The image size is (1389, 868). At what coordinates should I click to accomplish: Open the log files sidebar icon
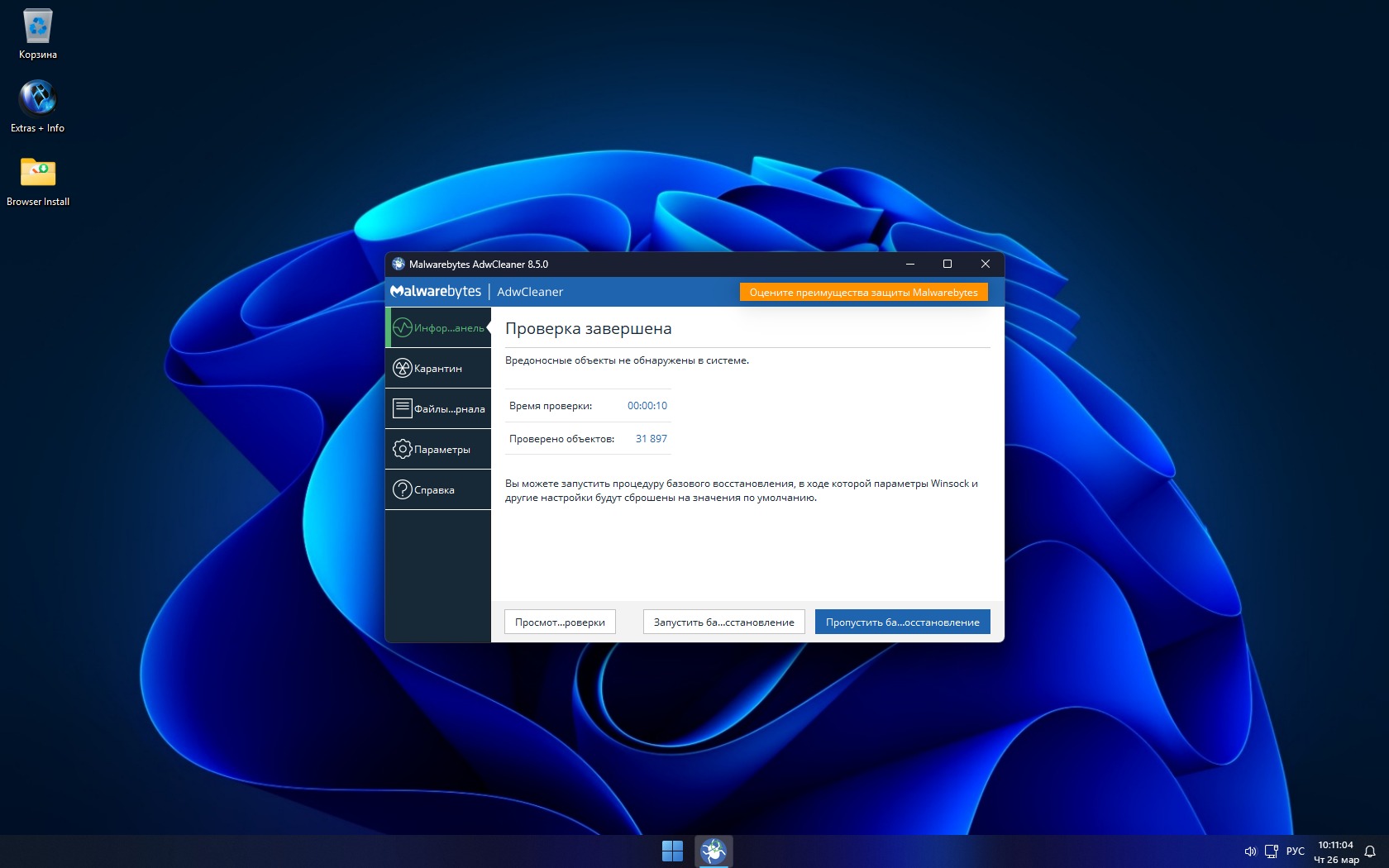403,408
